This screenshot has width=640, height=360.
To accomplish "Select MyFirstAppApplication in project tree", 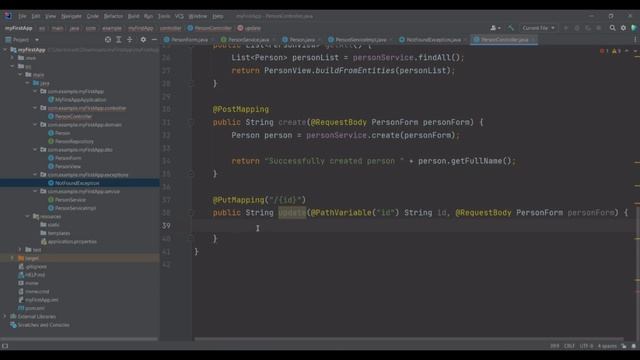I will 80,100.
